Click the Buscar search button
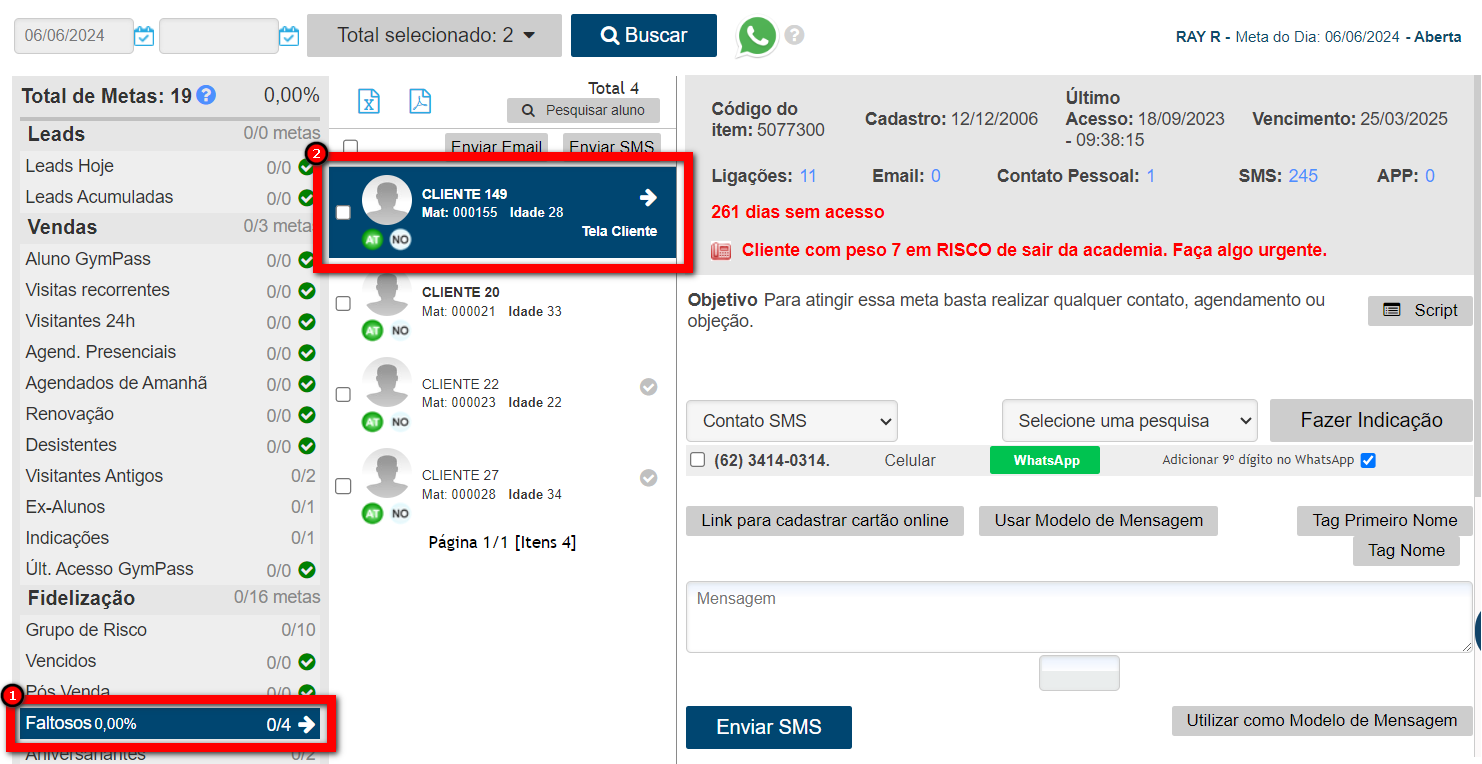The height and width of the screenshot is (764, 1482). 643,36
